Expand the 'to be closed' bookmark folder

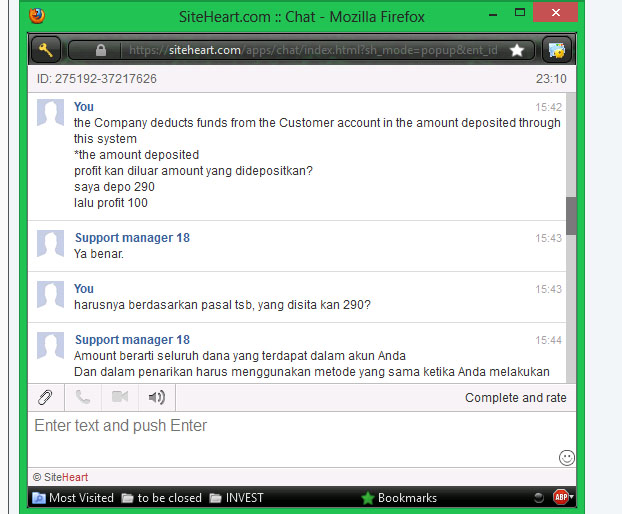[162, 497]
